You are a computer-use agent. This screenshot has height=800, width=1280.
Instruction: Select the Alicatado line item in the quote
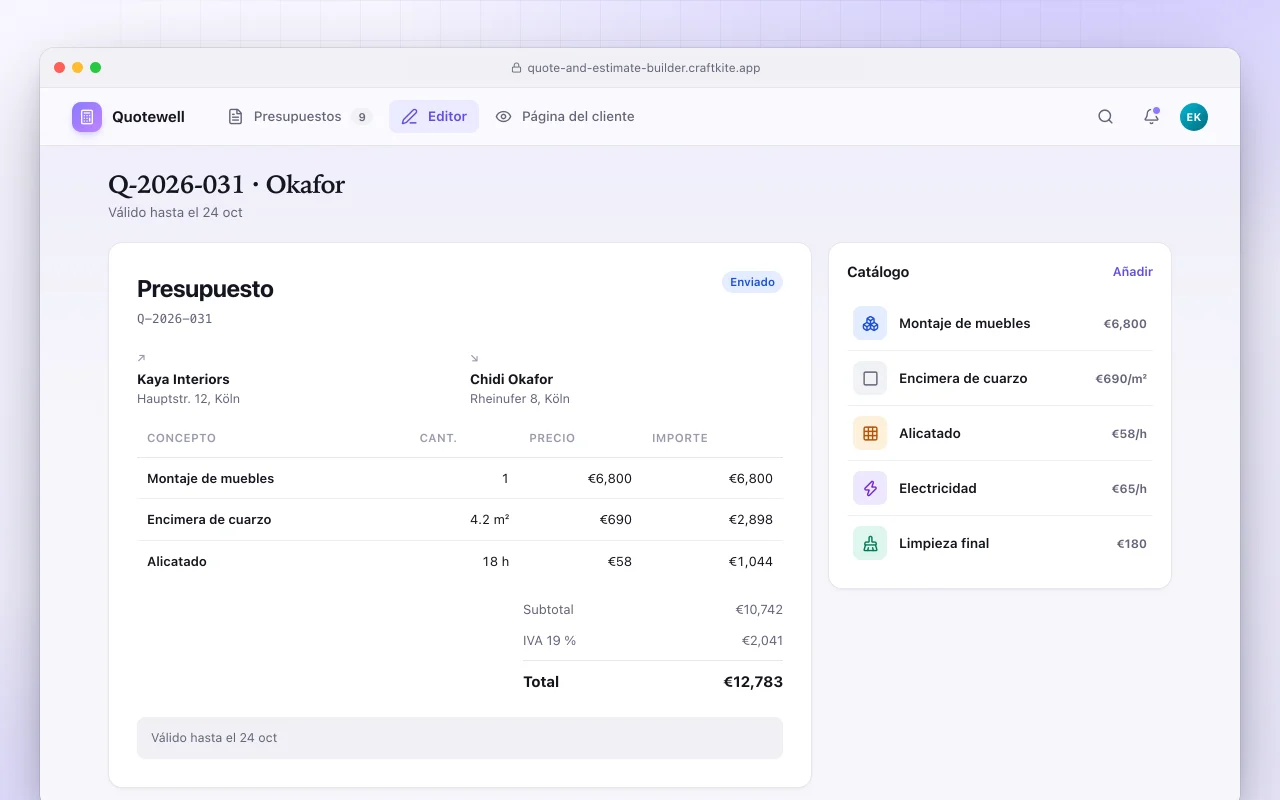pyautogui.click(x=460, y=562)
